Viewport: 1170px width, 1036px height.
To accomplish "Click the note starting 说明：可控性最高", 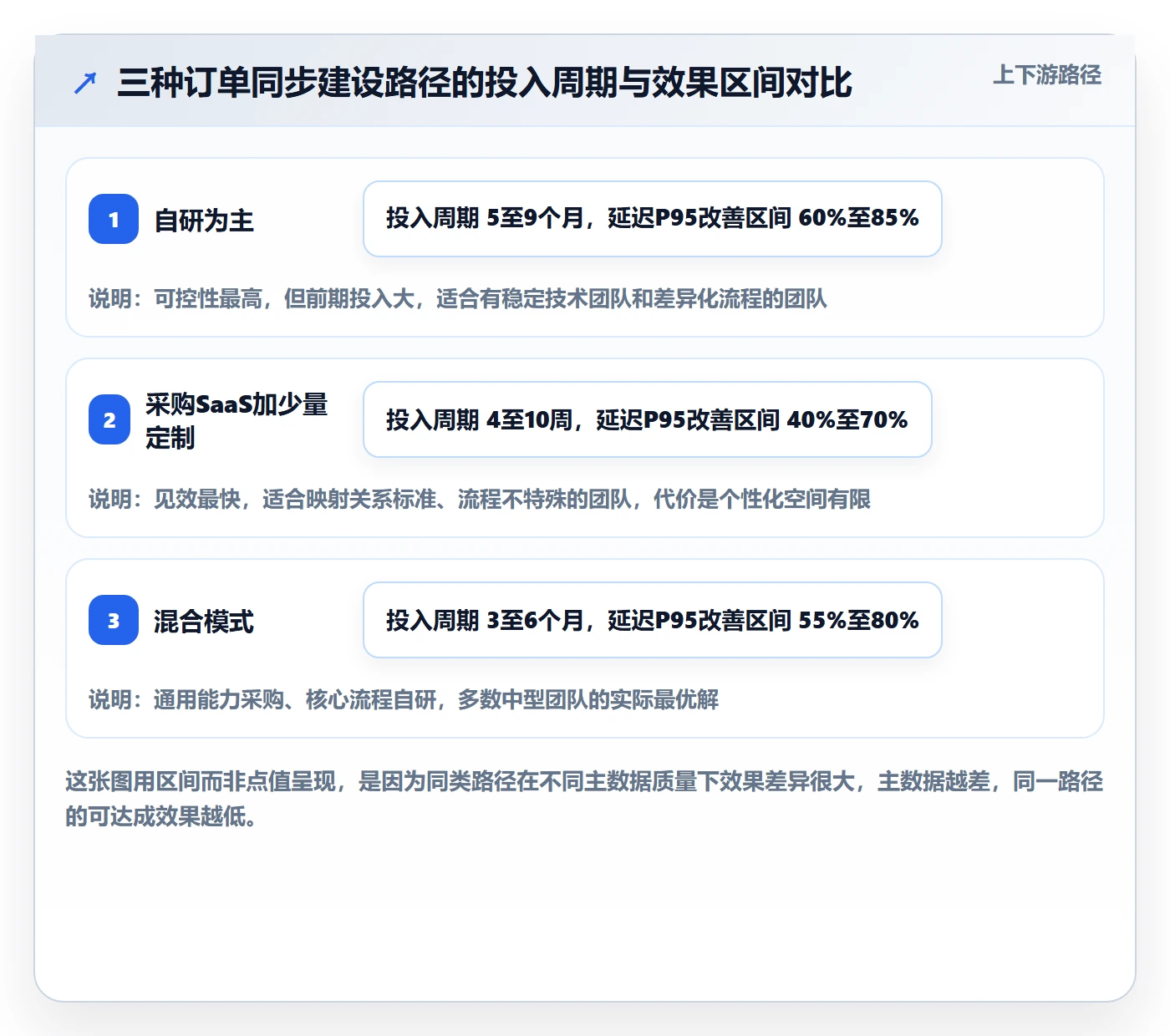I will [x=458, y=299].
